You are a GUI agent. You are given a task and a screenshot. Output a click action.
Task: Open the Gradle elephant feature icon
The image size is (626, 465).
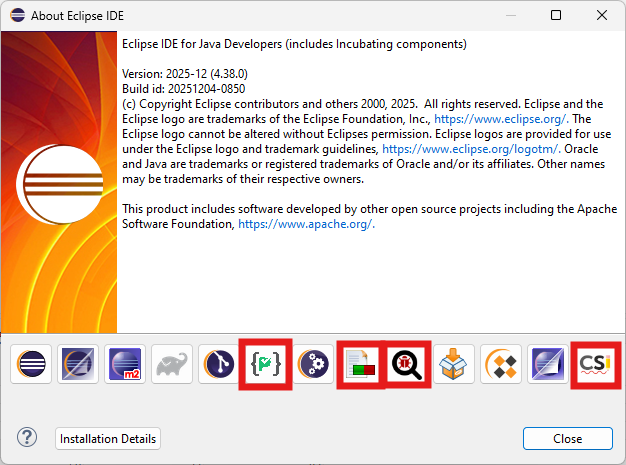coord(172,364)
